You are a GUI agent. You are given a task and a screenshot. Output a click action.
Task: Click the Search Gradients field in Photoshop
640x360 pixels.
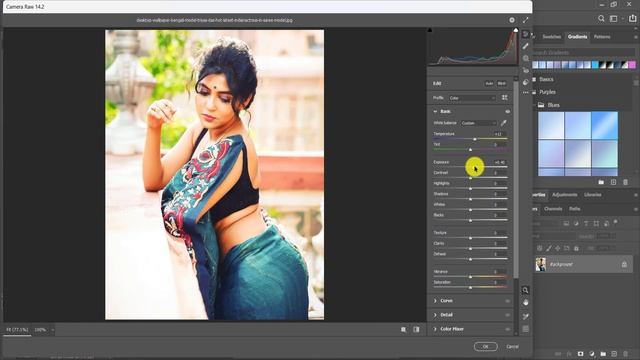[x=584, y=53]
